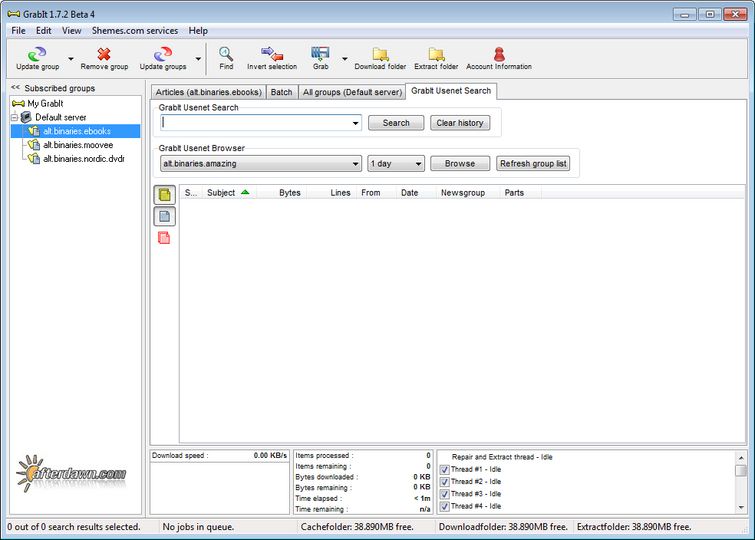
Task: Toggle Thread #2 checkbox
Action: pos(444,482)
